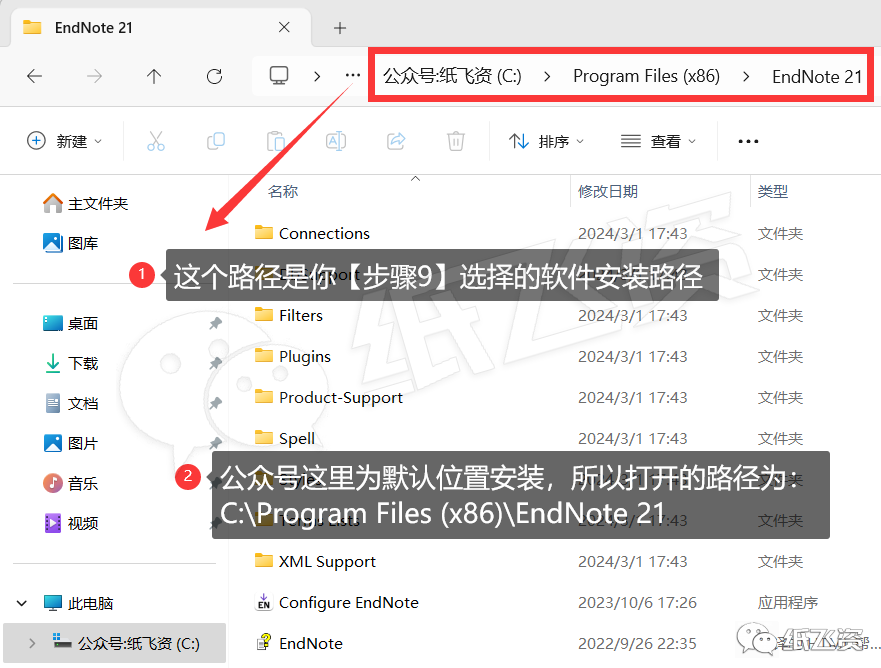Unpin 桌面 using its pin icon
This screenshot has width=881, height=668.
coord(215,323)
